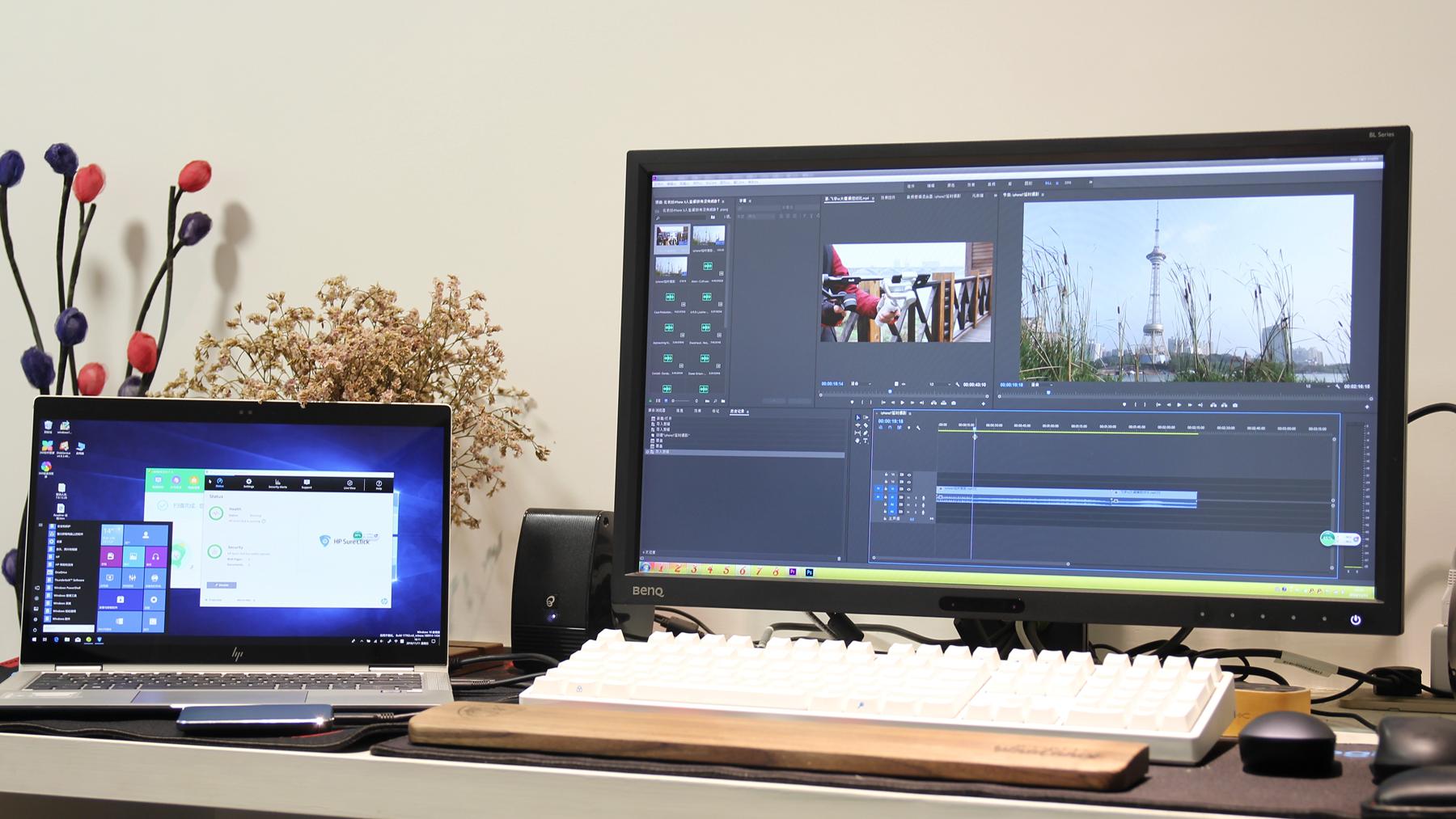
Task: Click the Premiere Pro icon in taskbar
Action: click(x=793, y=572)
